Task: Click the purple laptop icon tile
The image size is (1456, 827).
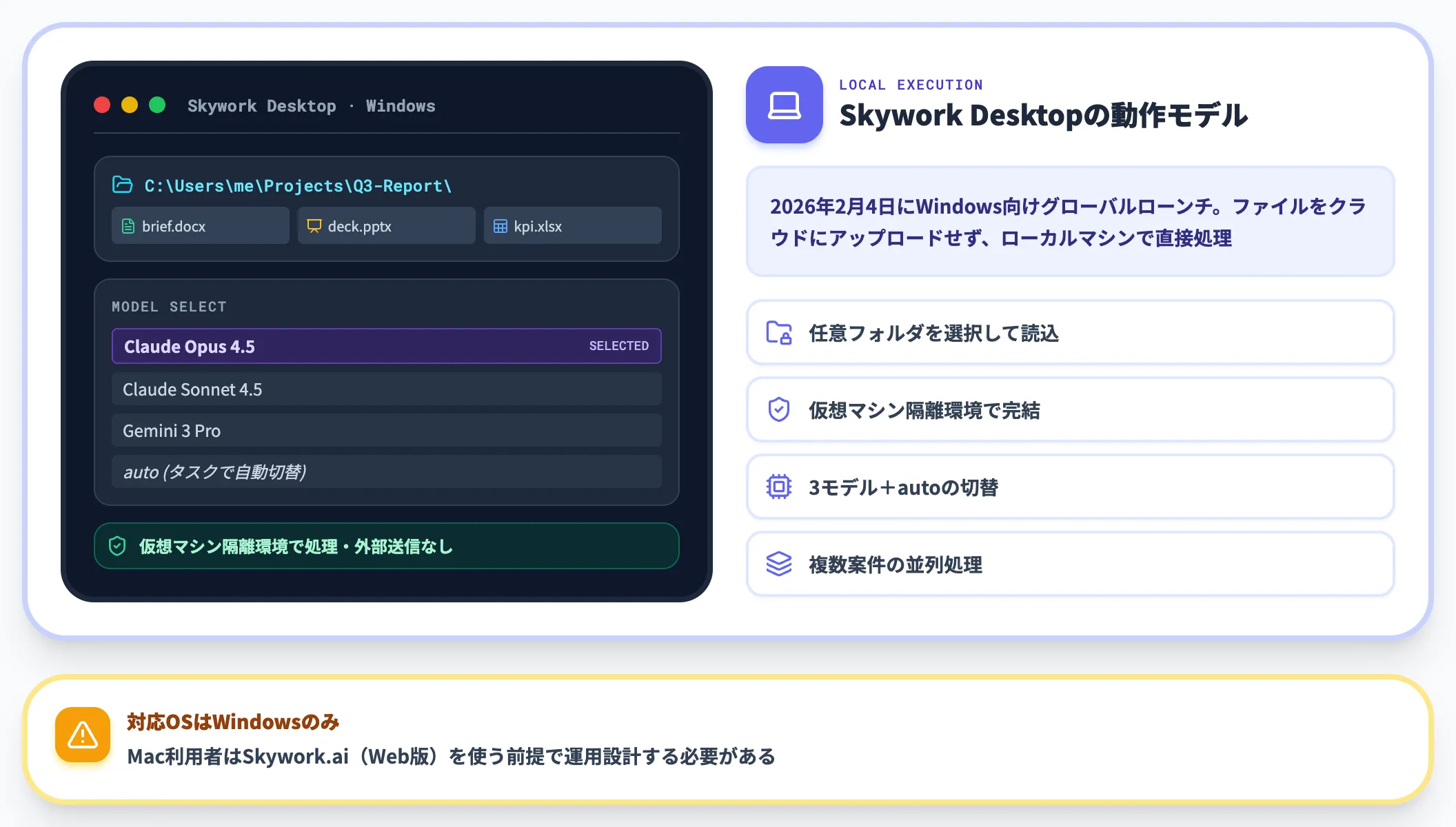Action: 785,105
